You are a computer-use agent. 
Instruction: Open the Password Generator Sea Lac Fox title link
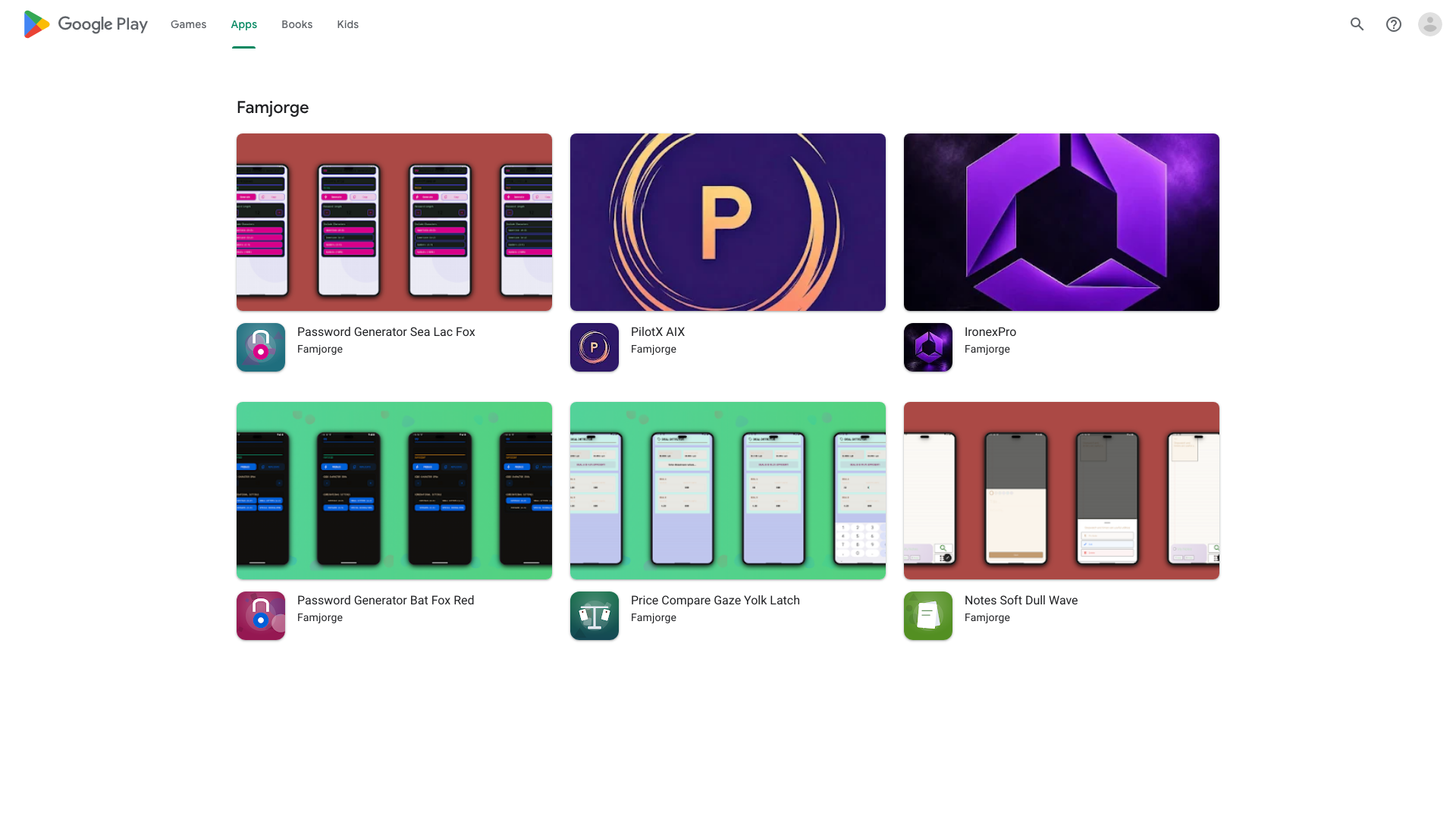[x=386, y=332]
